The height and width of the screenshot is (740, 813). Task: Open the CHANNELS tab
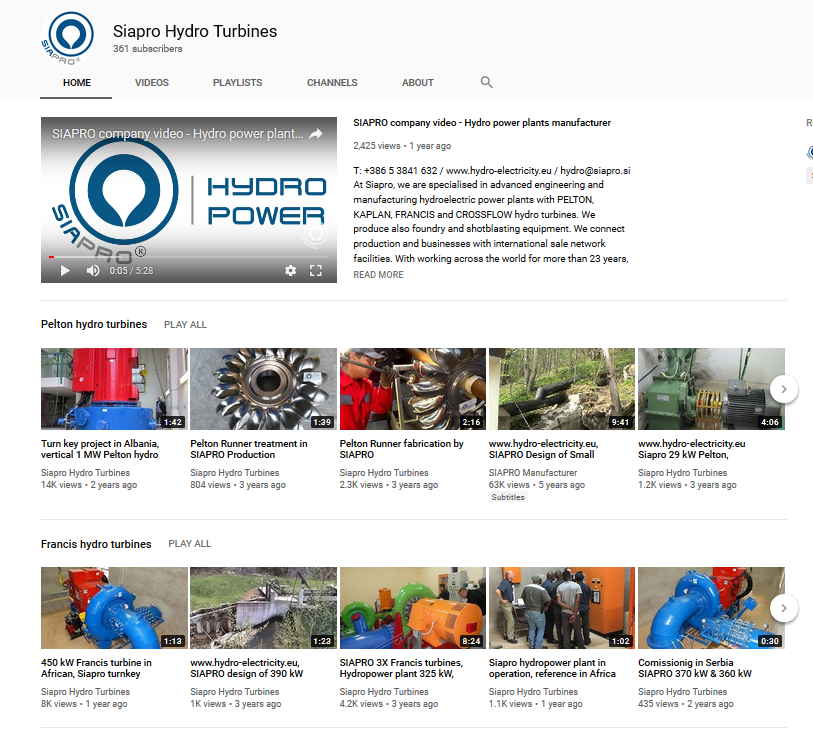click(332, 82)
